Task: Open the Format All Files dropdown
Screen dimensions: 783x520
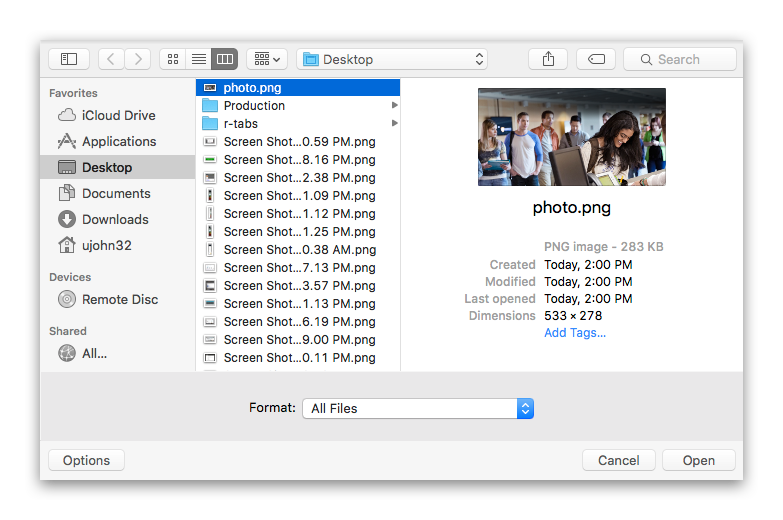Action: pyautogui.click(x=418, y=408)
